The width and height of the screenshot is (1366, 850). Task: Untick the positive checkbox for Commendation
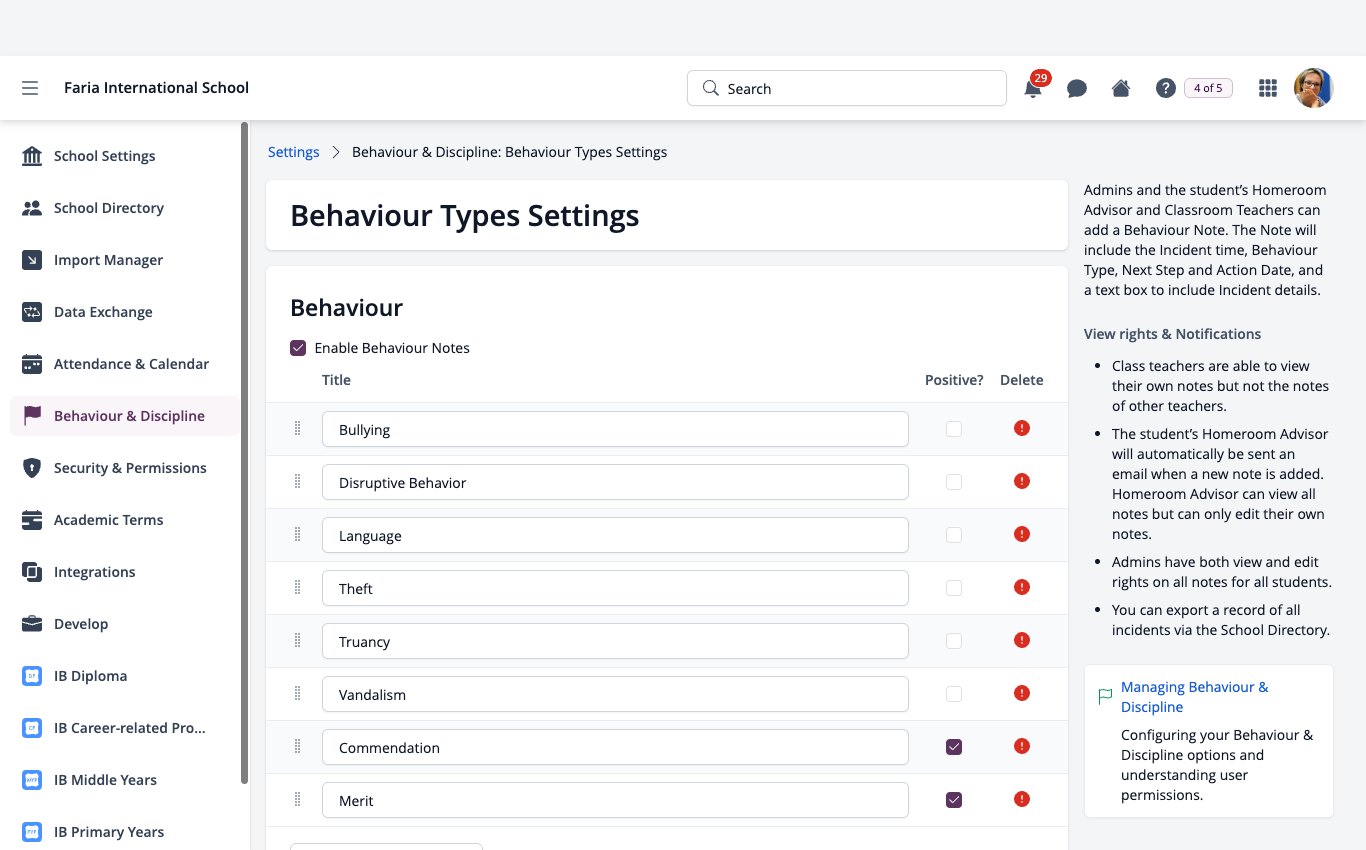tap(954, 746)
